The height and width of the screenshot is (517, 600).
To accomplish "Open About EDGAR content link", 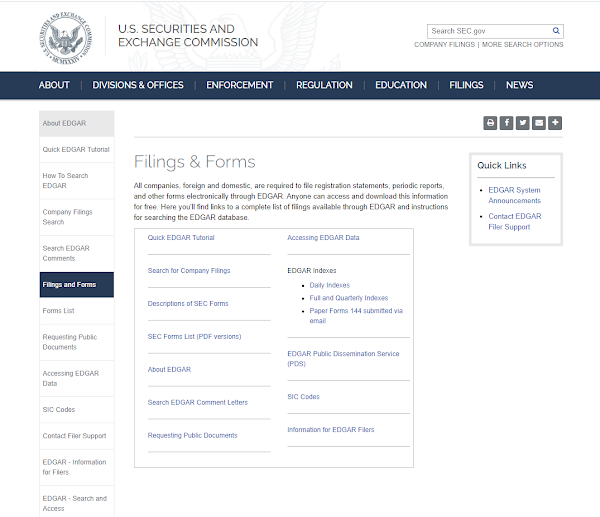I will [169, 369].
